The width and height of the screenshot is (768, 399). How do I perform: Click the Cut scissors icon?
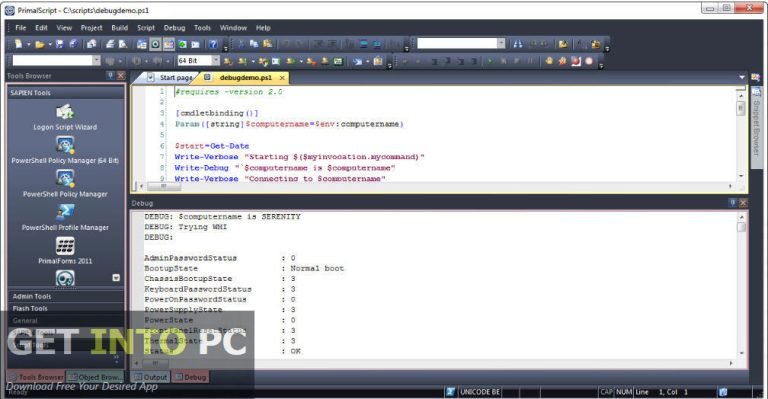pyautogui.click(x=240, y=44)
